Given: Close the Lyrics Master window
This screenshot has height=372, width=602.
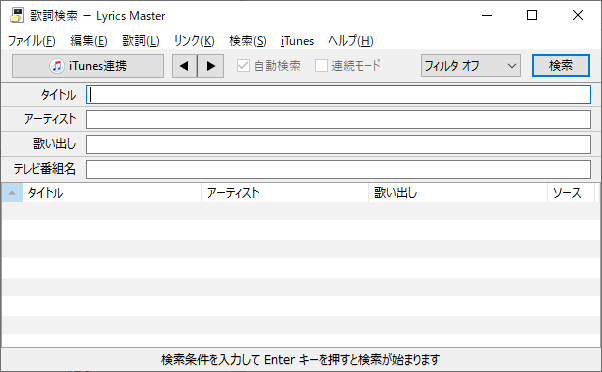Looking at the screenshot, I should pyautogui.click(x=577, y=15).
